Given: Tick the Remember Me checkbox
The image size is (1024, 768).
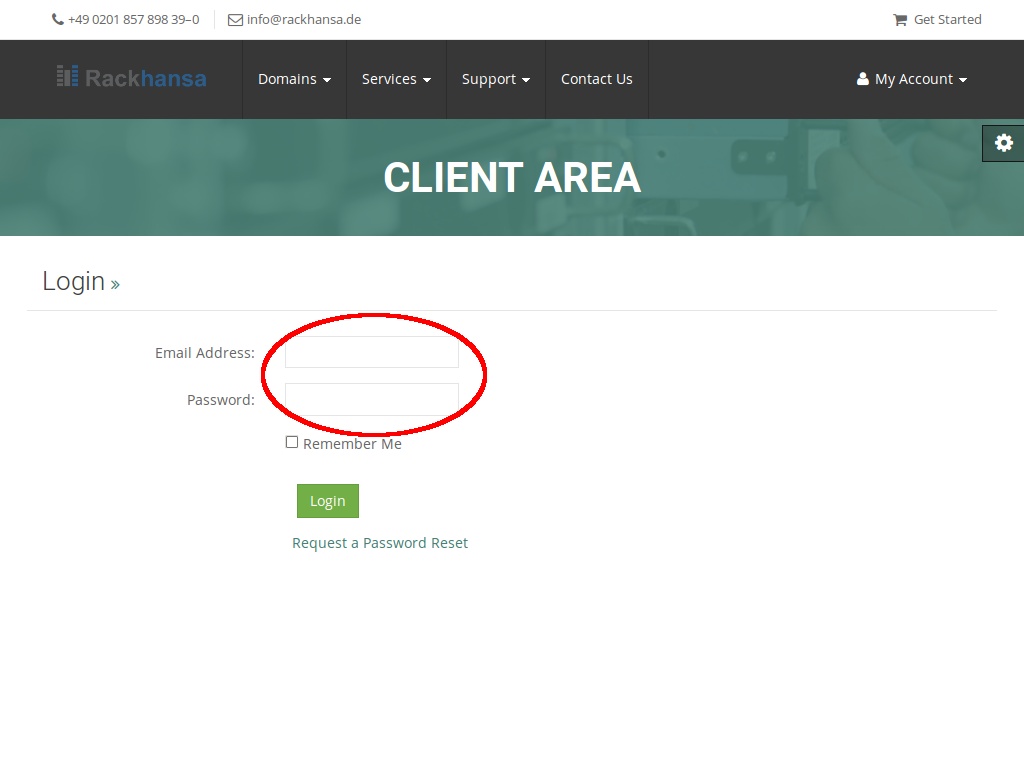Looking at the screenshot, I should pos(292,442).
